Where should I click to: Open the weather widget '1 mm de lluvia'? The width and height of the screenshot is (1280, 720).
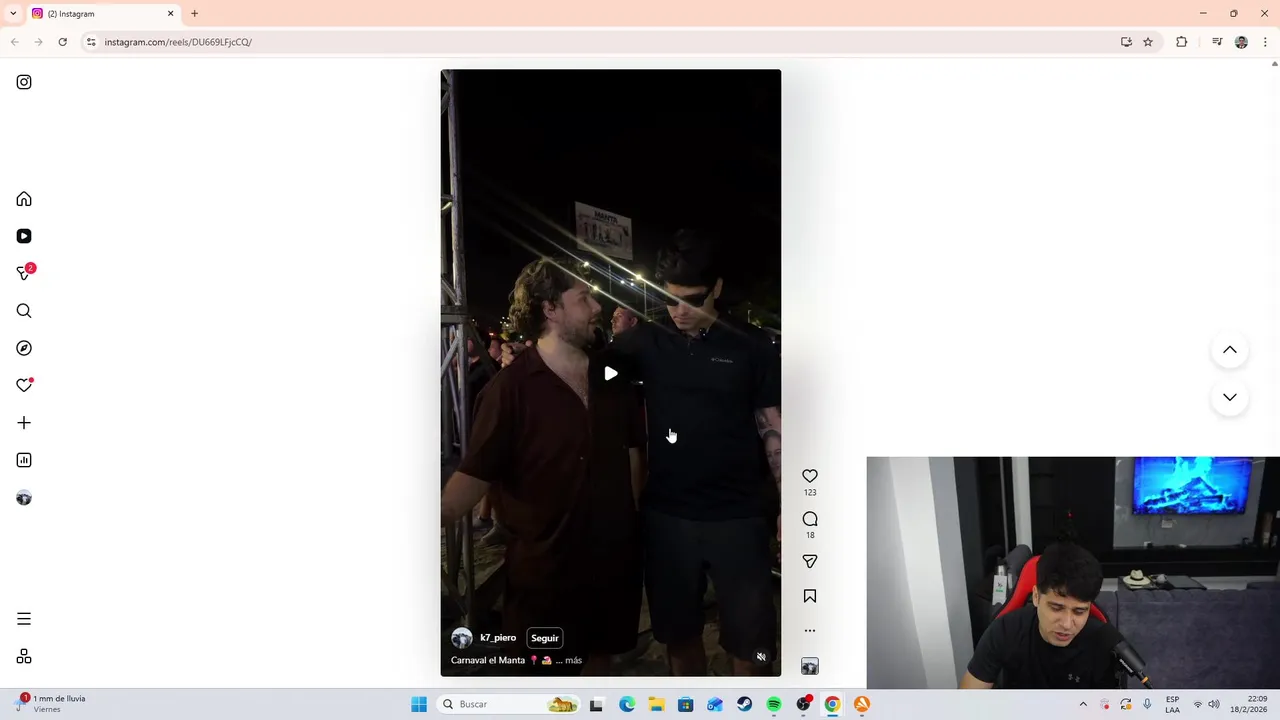52,704
